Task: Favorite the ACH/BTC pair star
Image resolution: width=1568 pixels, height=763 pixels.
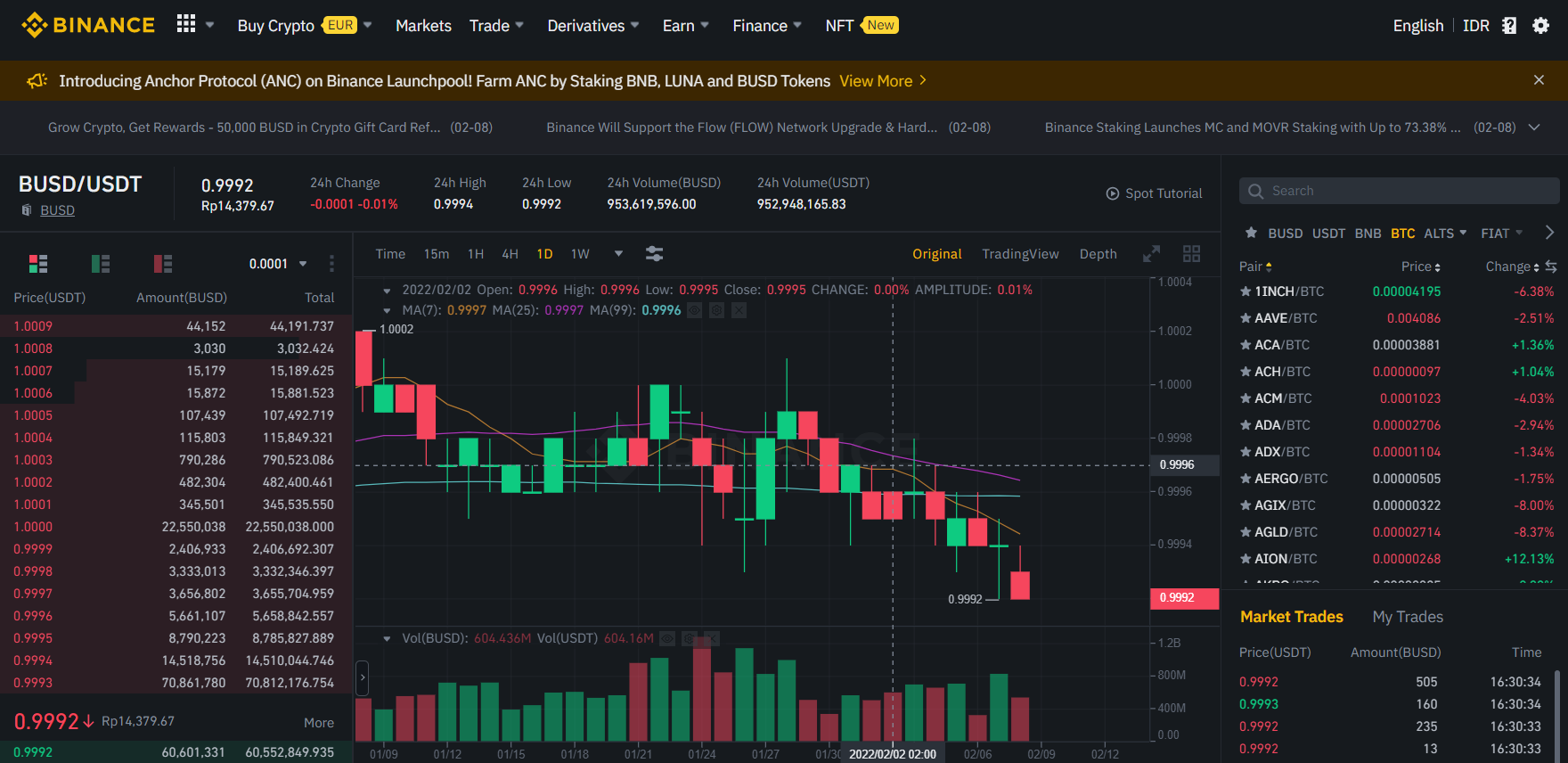Action: [x=1245, y=372]
